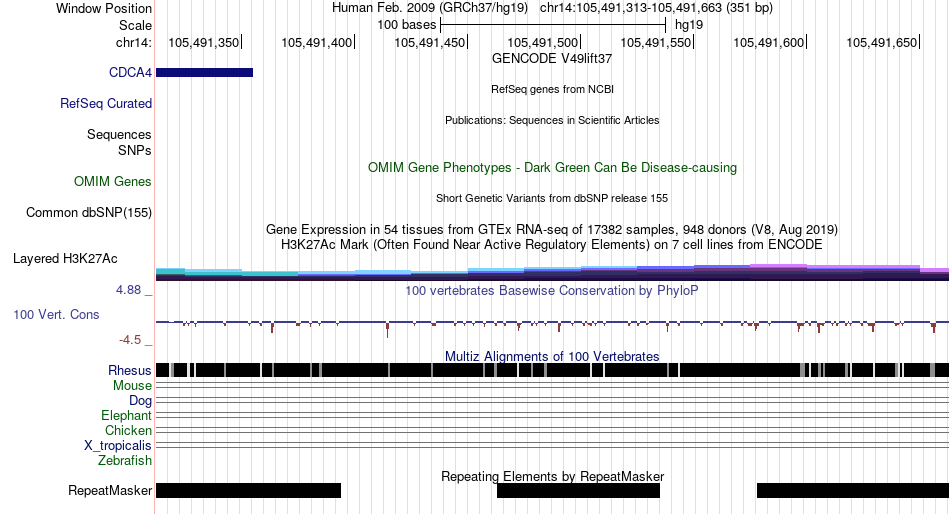Click Repeating Elements by RepeatMasker title
Screen dimensions: 950x514
(x=553, y=476)
